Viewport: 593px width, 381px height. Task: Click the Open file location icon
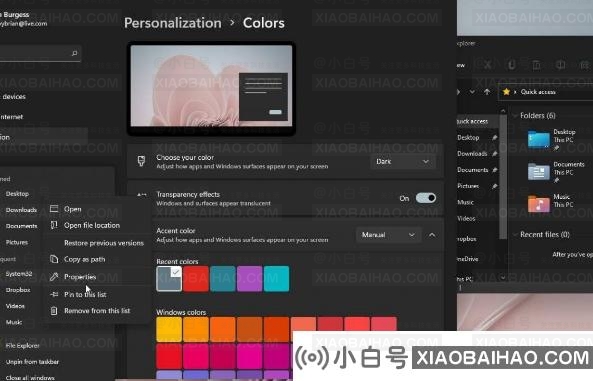point(54,225)
